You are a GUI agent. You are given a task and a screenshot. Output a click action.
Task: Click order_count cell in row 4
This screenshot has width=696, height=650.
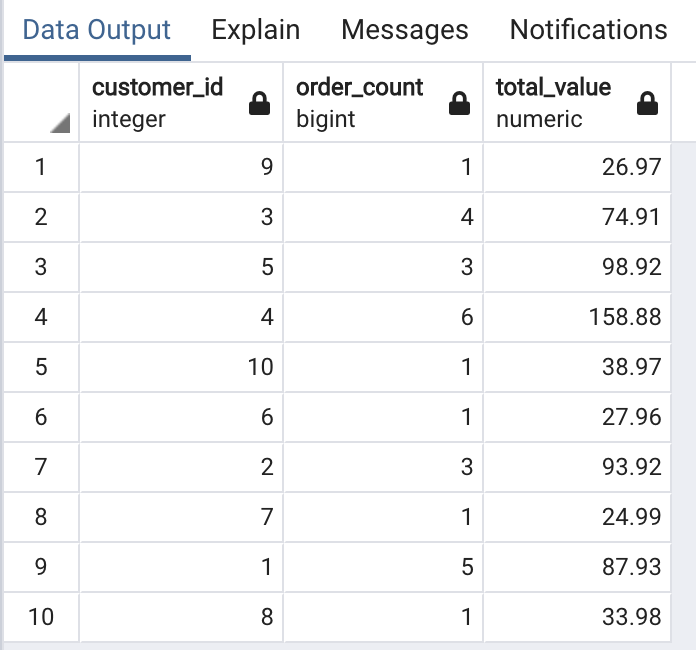(383, 317)
